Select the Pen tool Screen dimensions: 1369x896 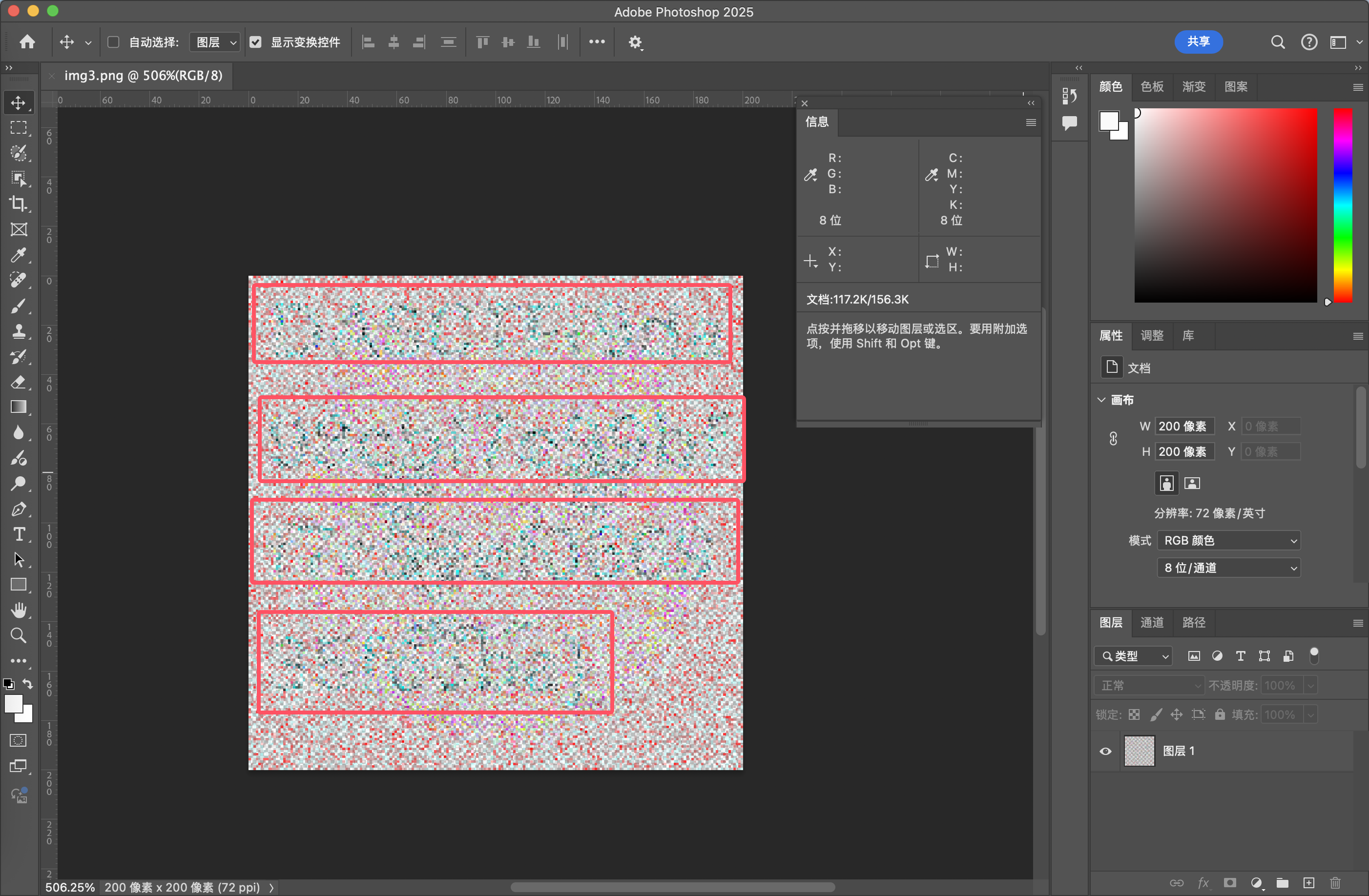pyautogui.click(x=19, y=509)
